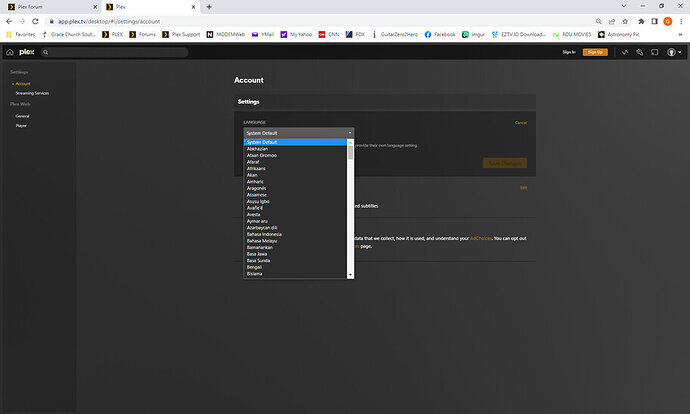Image resolution: width=690 pixels, height=414 pixels.
Task: Click the address bar URL
Action: point(109,21)
